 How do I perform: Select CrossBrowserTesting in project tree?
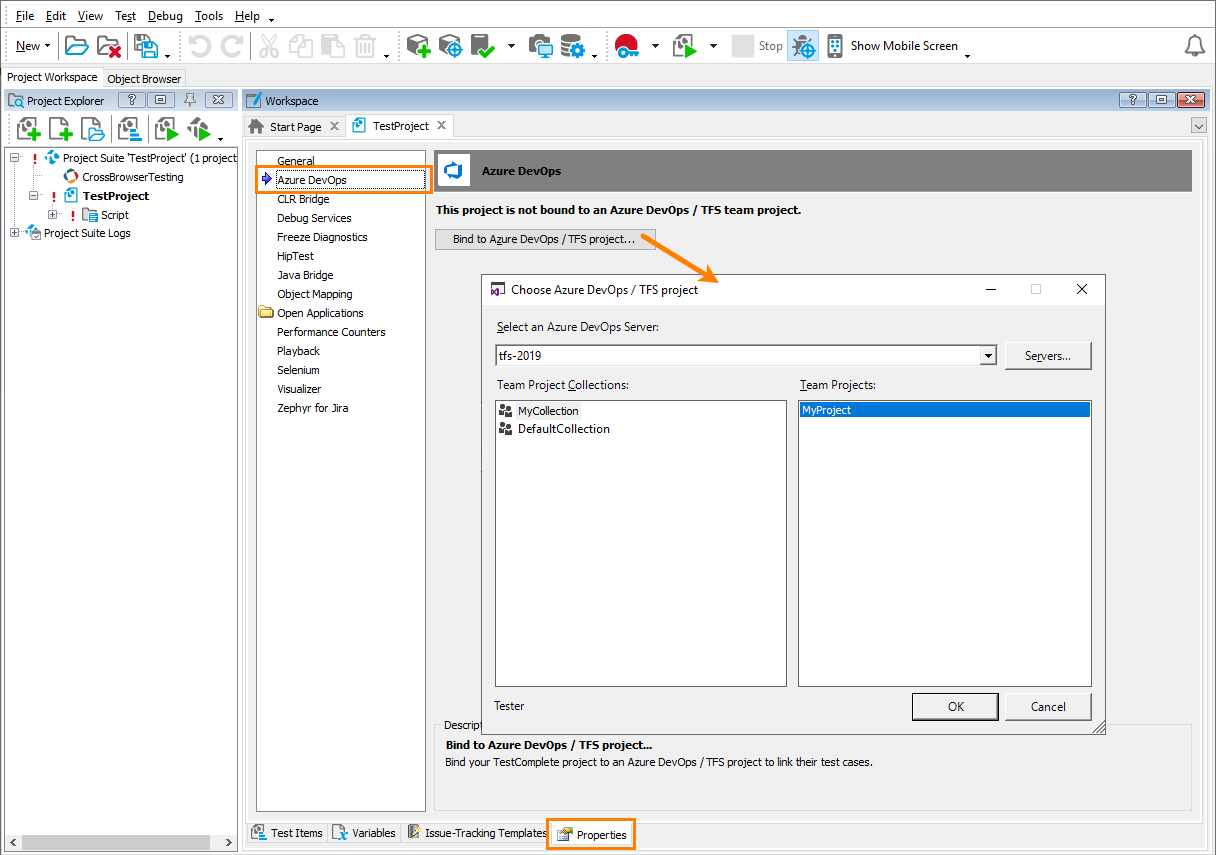[x=133, y=177]
